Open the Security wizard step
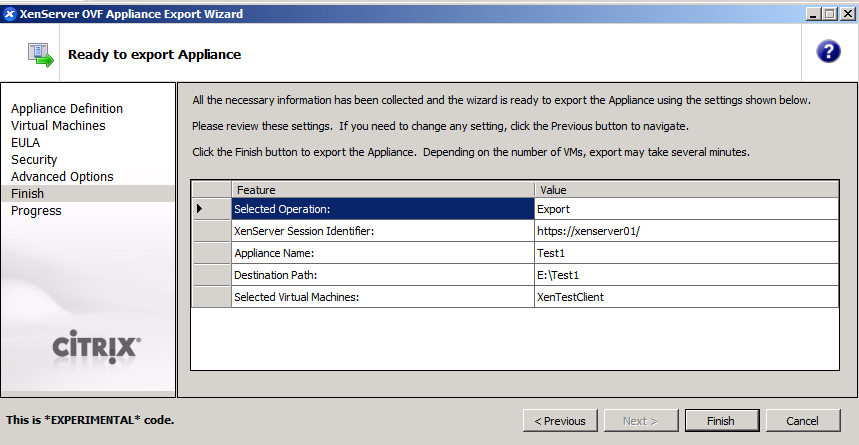 (x=34, y=159)
